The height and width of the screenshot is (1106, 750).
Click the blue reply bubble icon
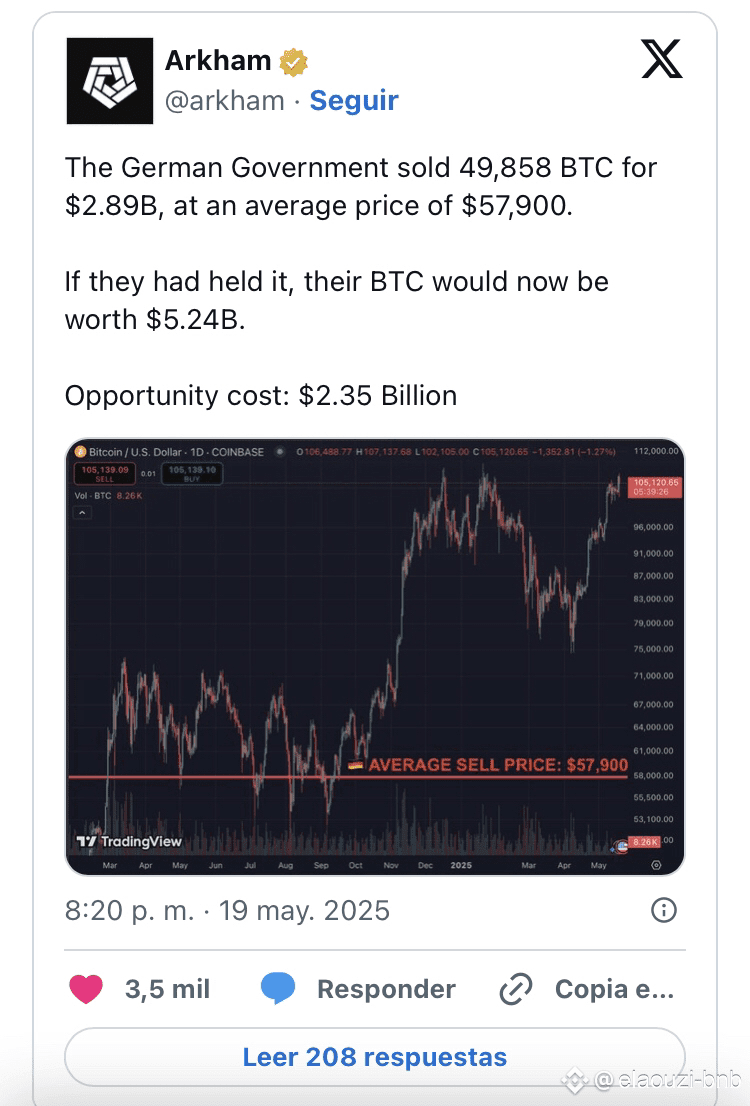pos(278,988)
